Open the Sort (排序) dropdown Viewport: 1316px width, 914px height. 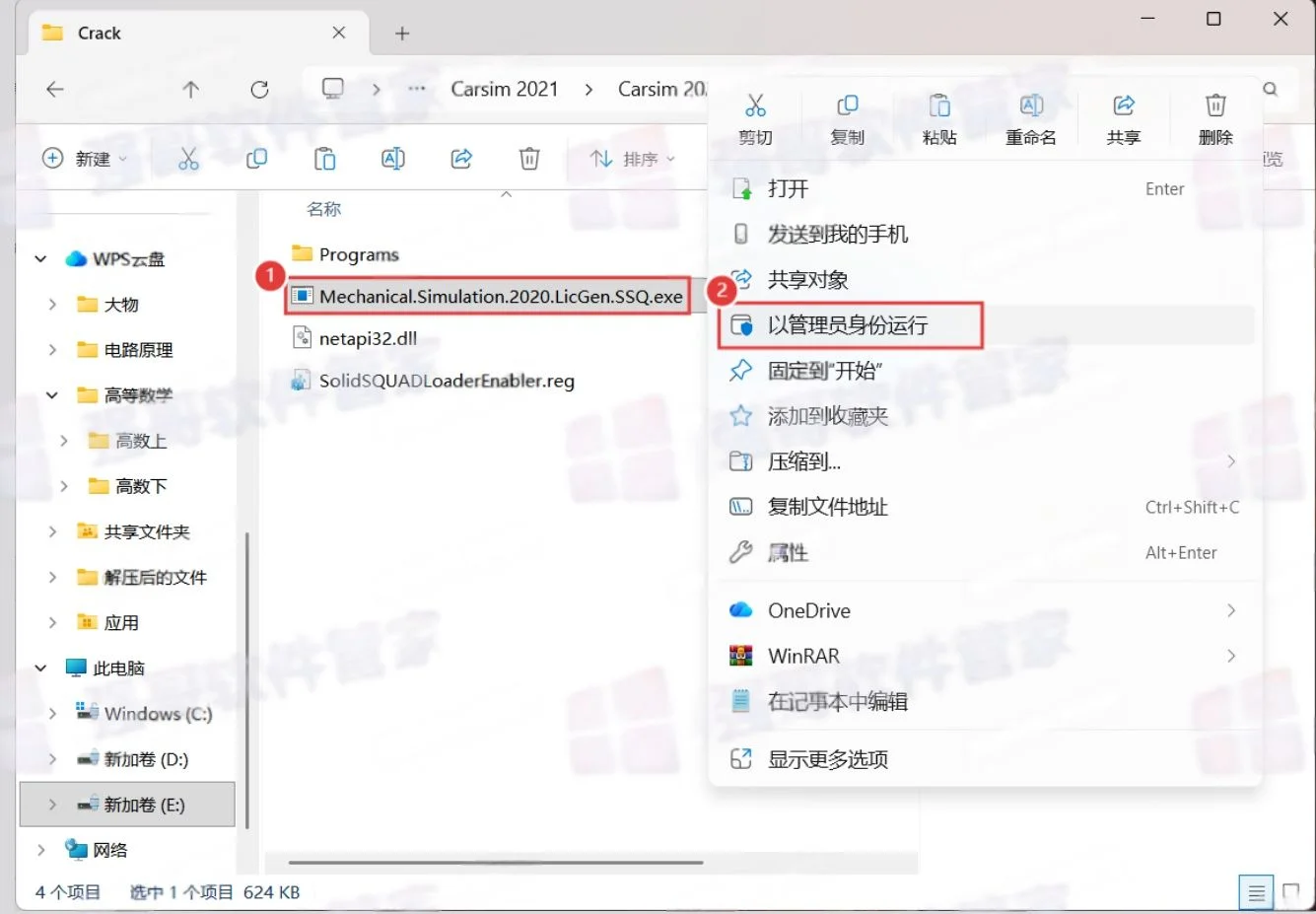pyautogui.click(x=633, y=159)
